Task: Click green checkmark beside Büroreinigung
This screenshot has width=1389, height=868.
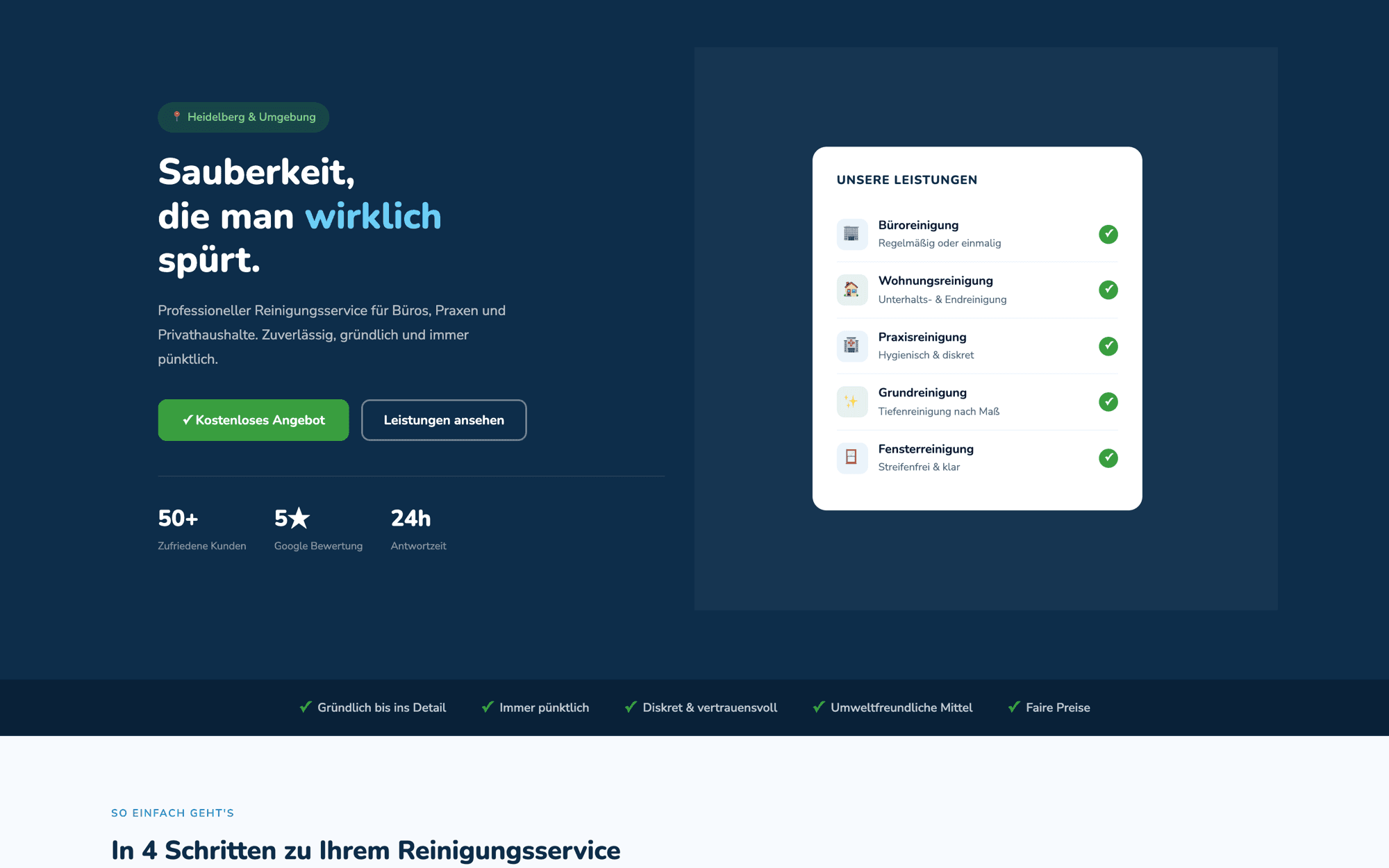Action: point(1108,234)
